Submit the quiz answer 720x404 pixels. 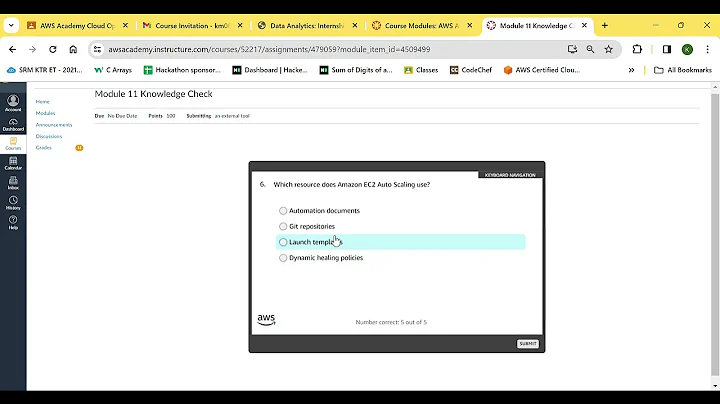[x=528, y=343]
